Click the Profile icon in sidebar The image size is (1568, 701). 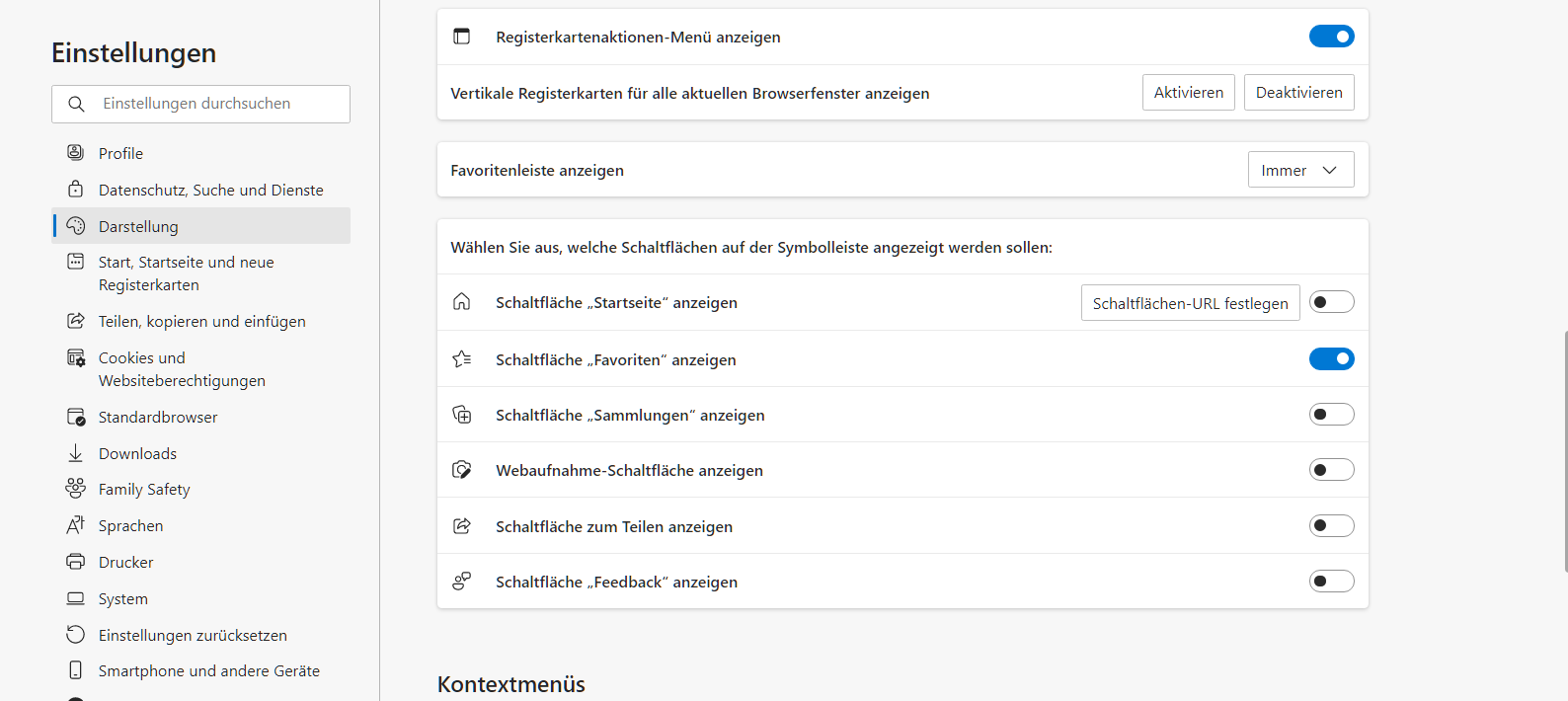[75, 153]
